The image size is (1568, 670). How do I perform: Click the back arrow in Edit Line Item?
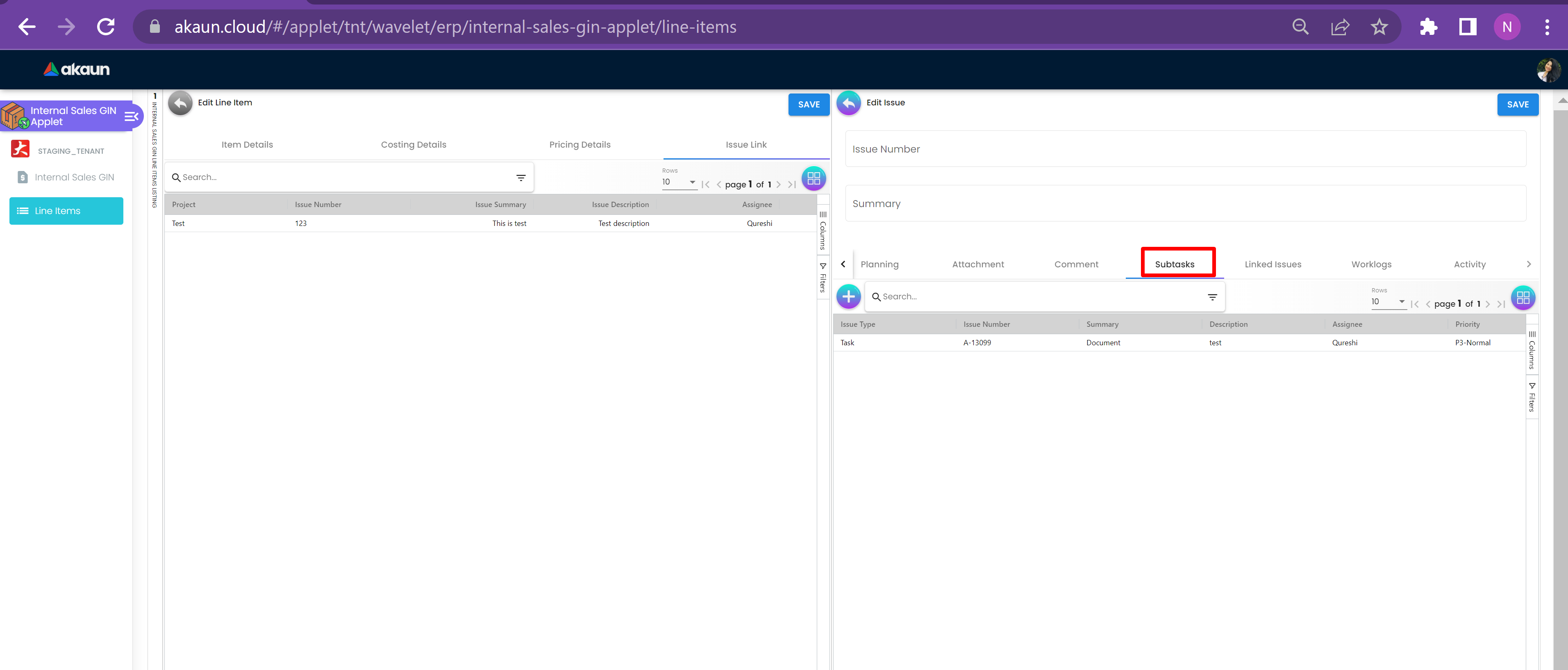[180, 103]
